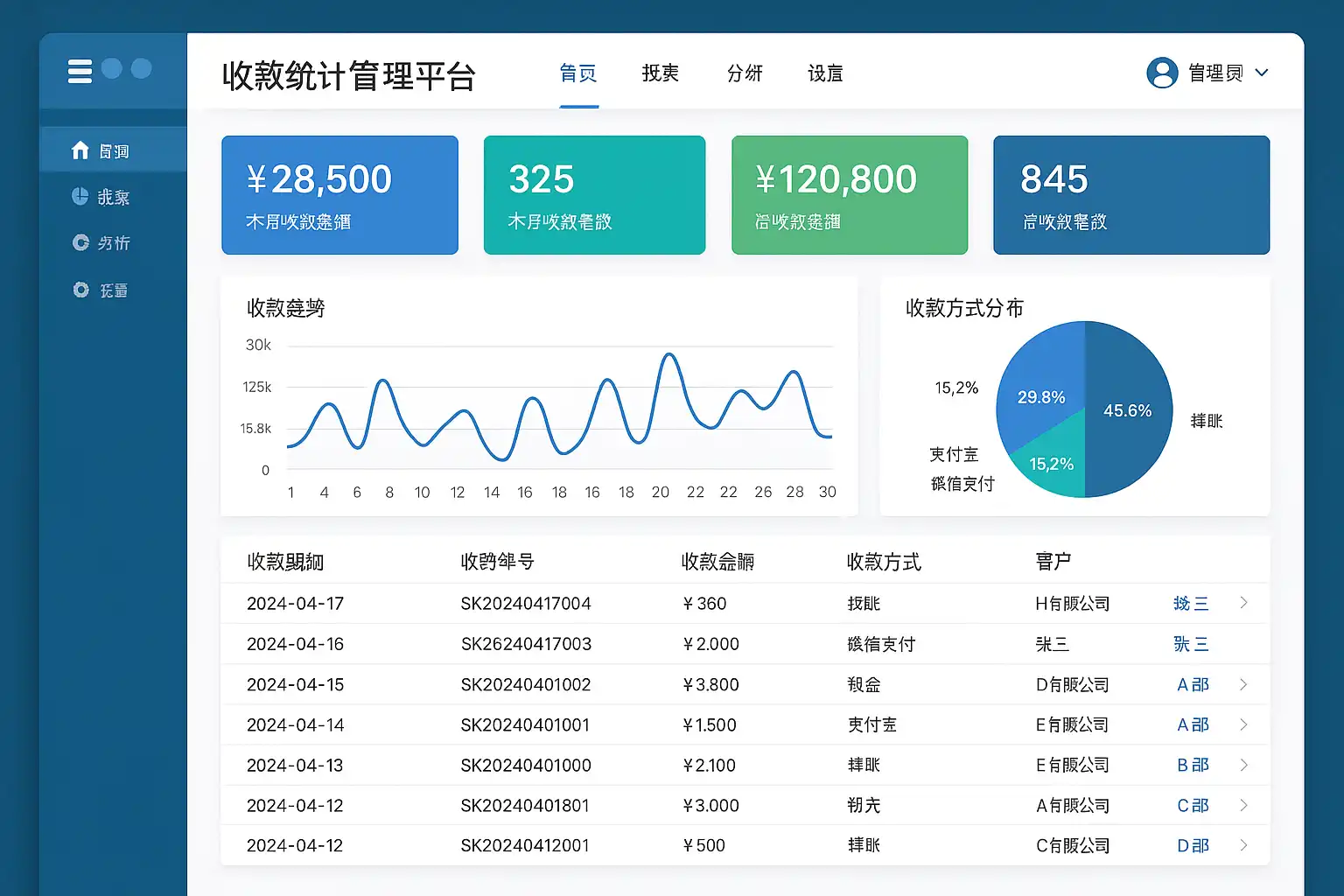Screen dimensions: 1344x896
Task: Expand the 2024-04-15 row chevron
Action: tap(1243, 684)
